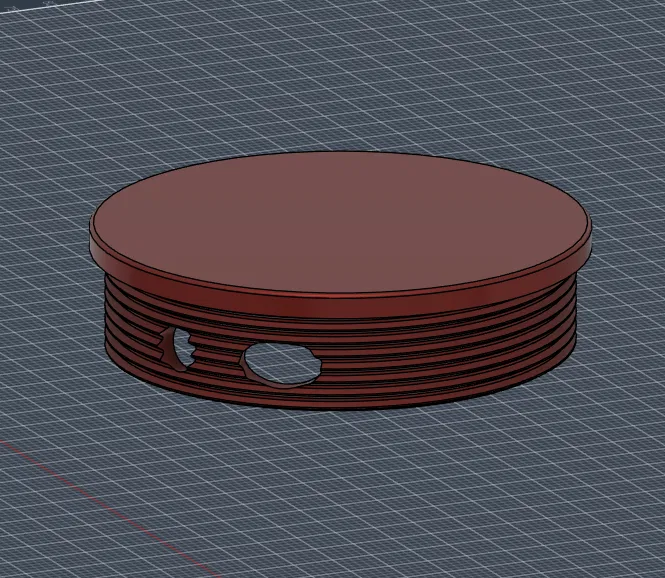The image size is (665, 578).
Task: Click the large oval hole in the thread
Action: tap(282, 365)
